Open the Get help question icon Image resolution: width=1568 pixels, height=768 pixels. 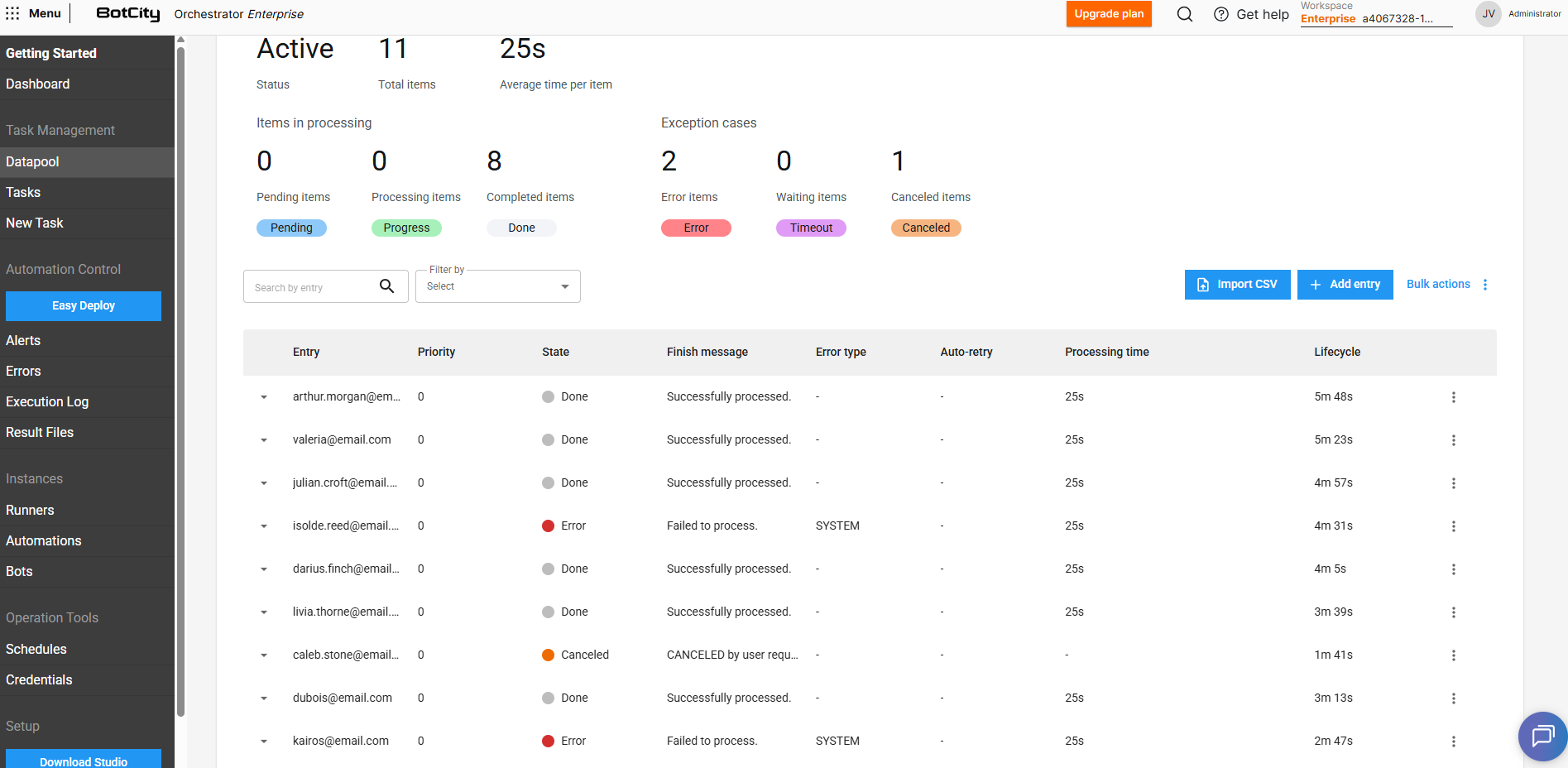tap(1220, 14)
